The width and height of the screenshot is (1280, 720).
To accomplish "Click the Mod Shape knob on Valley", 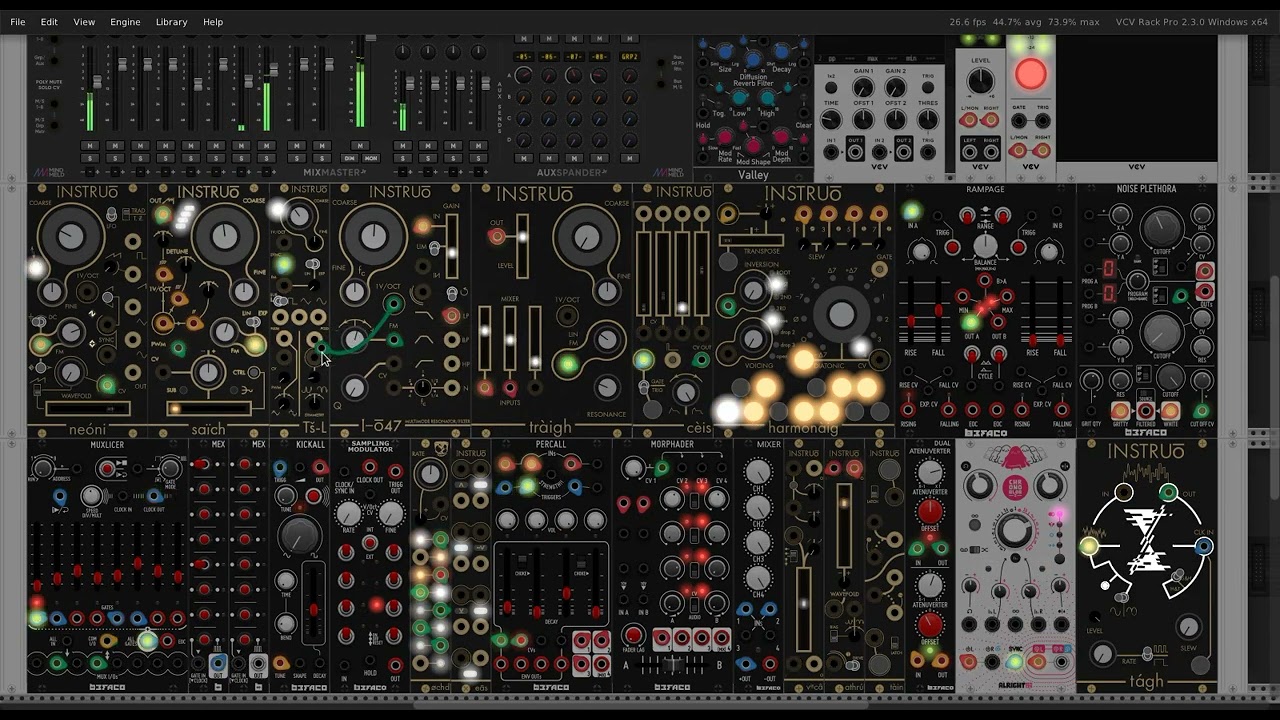I will click(753, 145).
